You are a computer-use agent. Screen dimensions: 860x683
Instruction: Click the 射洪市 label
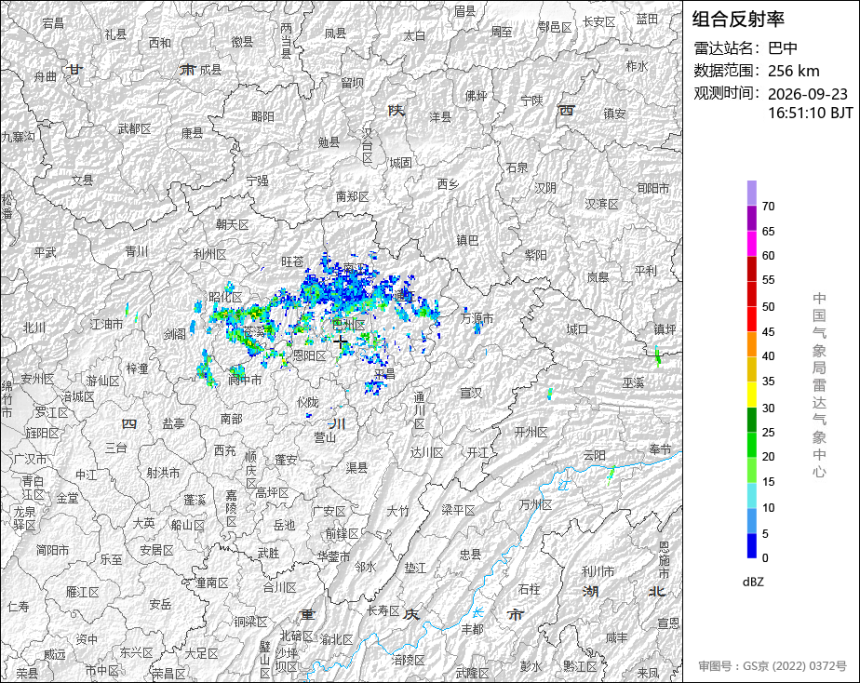coord(163,472)
